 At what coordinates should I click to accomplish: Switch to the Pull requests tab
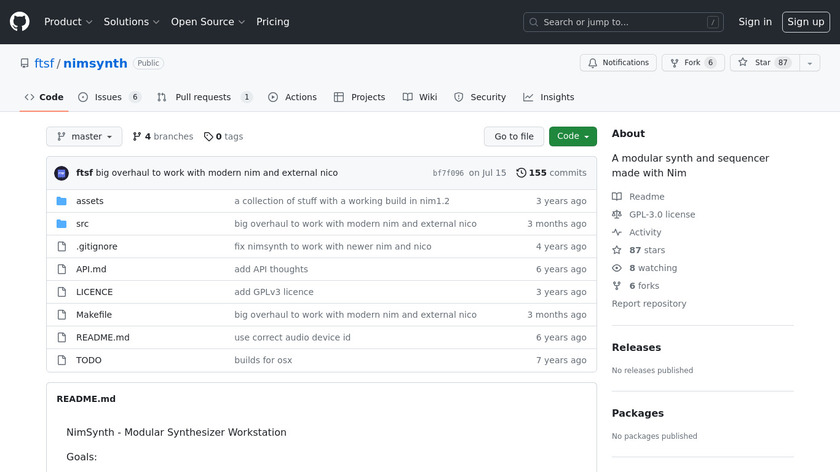coord(206,97)
